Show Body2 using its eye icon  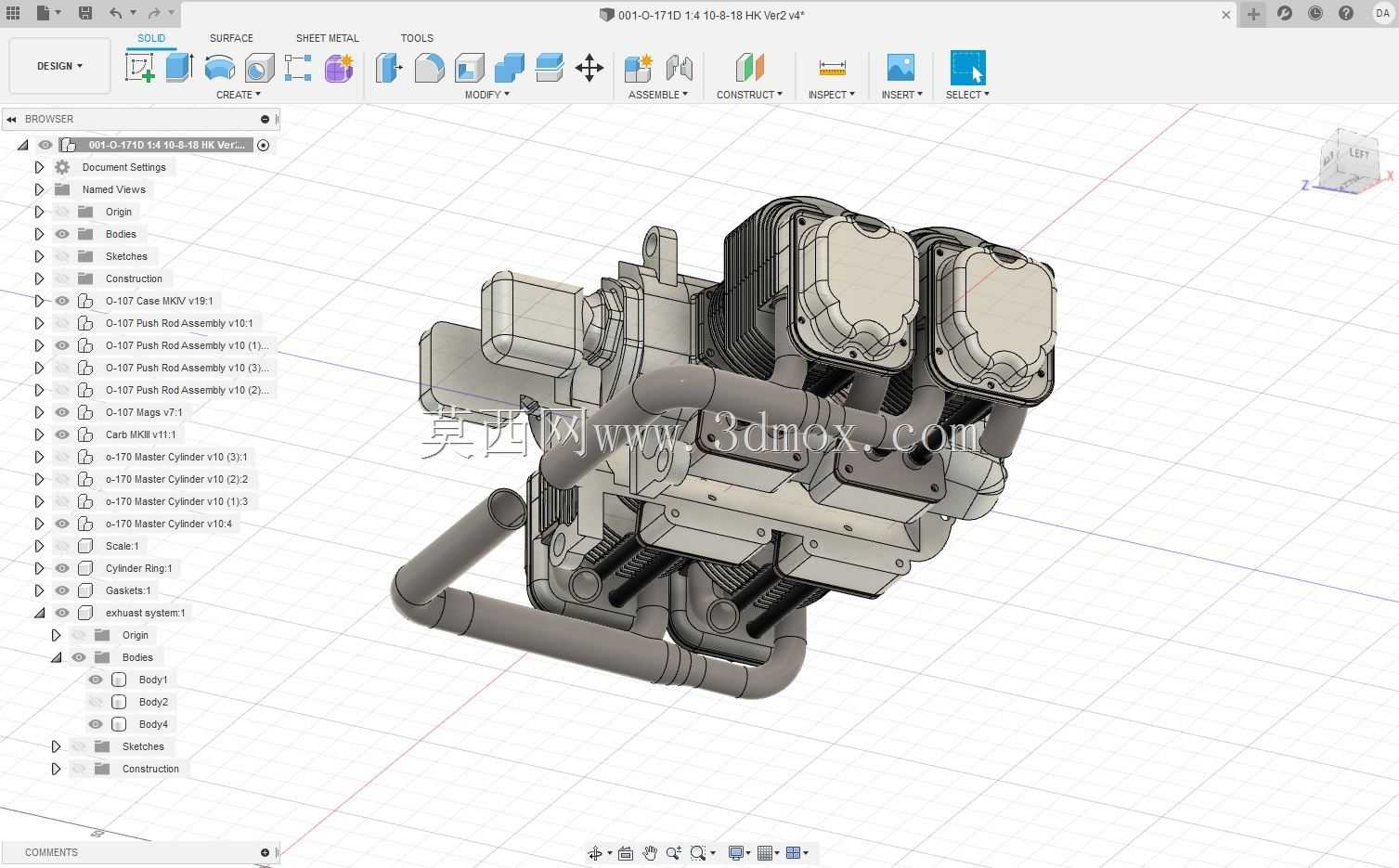point(96,702)
